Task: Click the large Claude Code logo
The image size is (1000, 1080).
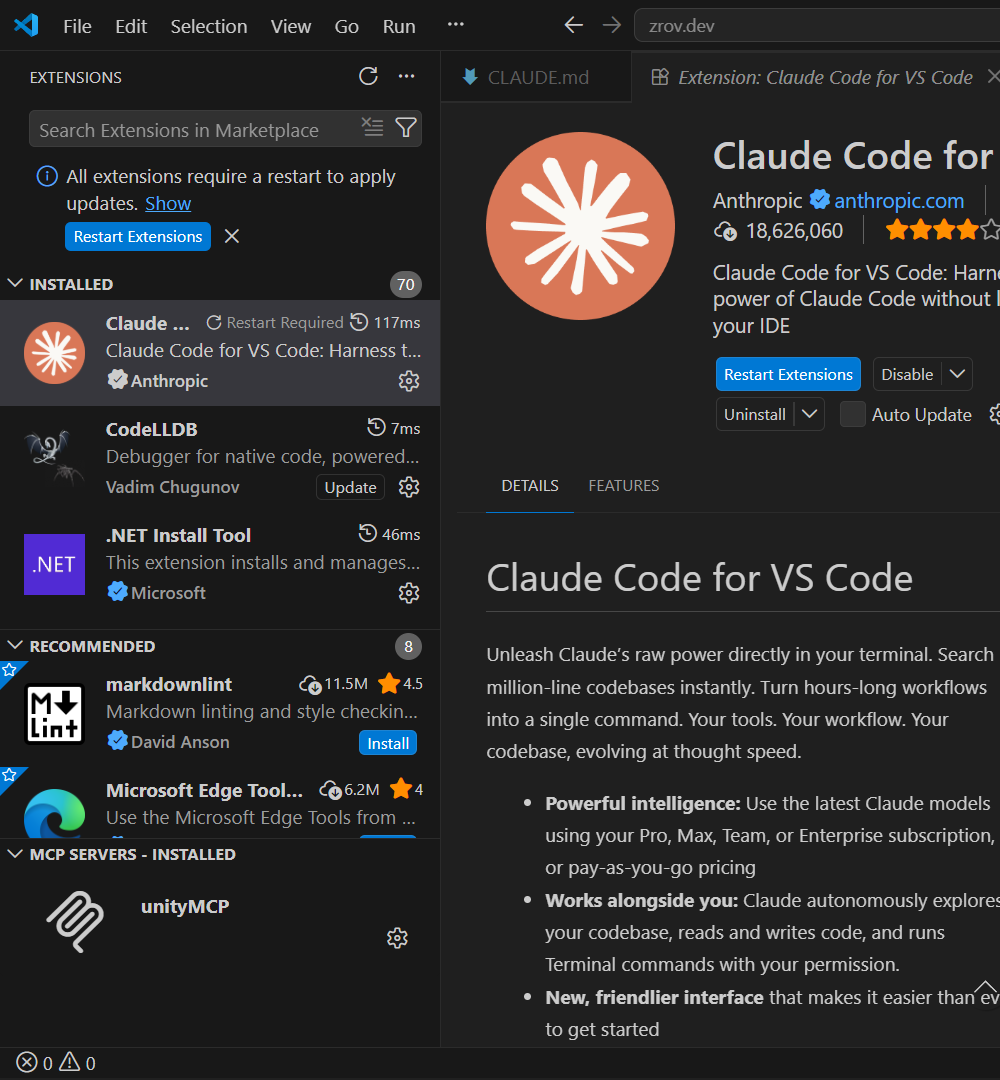Action: coord(580,226)
